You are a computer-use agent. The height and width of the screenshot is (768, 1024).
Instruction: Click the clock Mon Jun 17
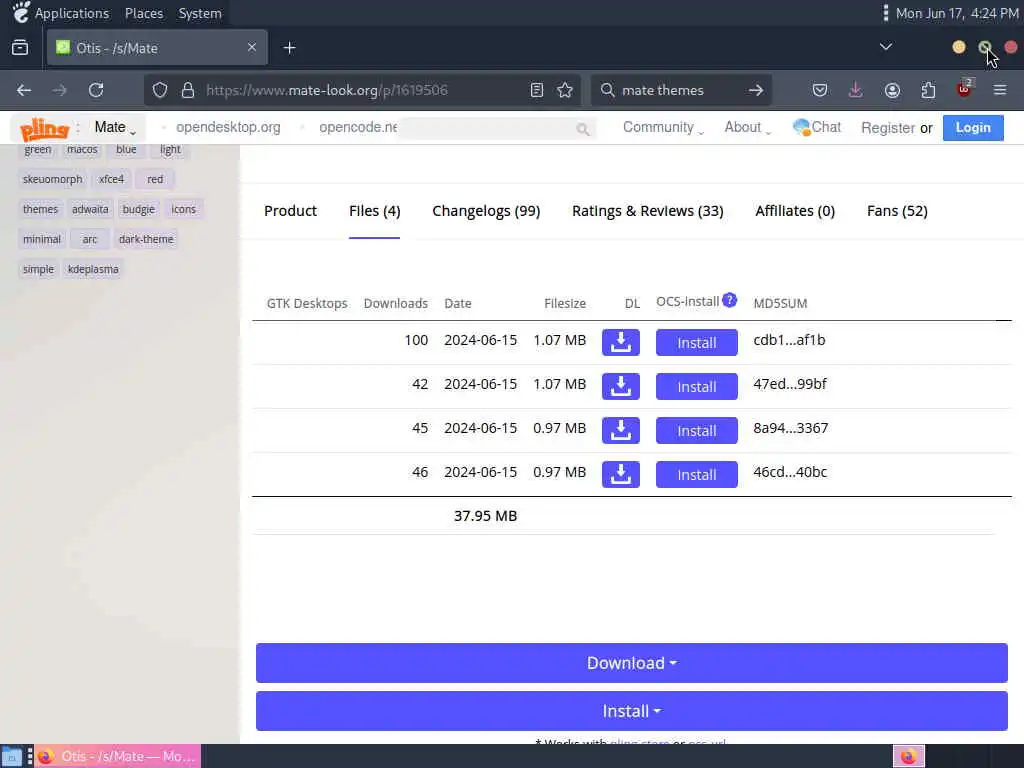click(957, 13)
